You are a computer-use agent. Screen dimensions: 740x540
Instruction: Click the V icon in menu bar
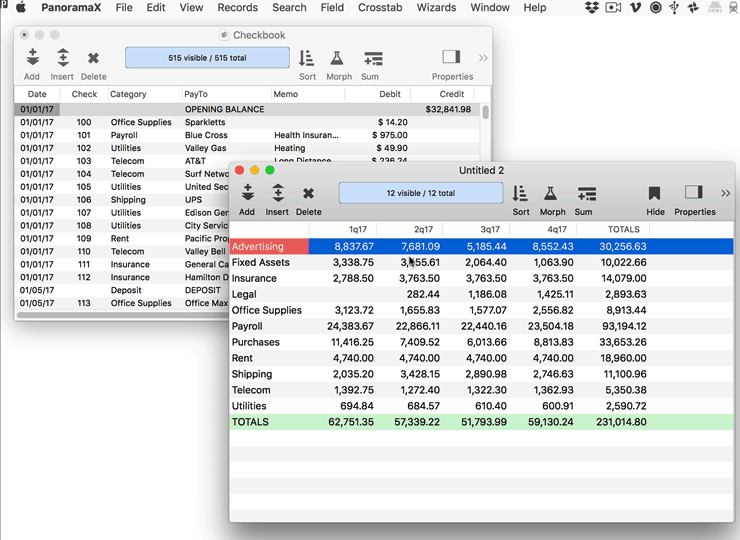(635, 8)
